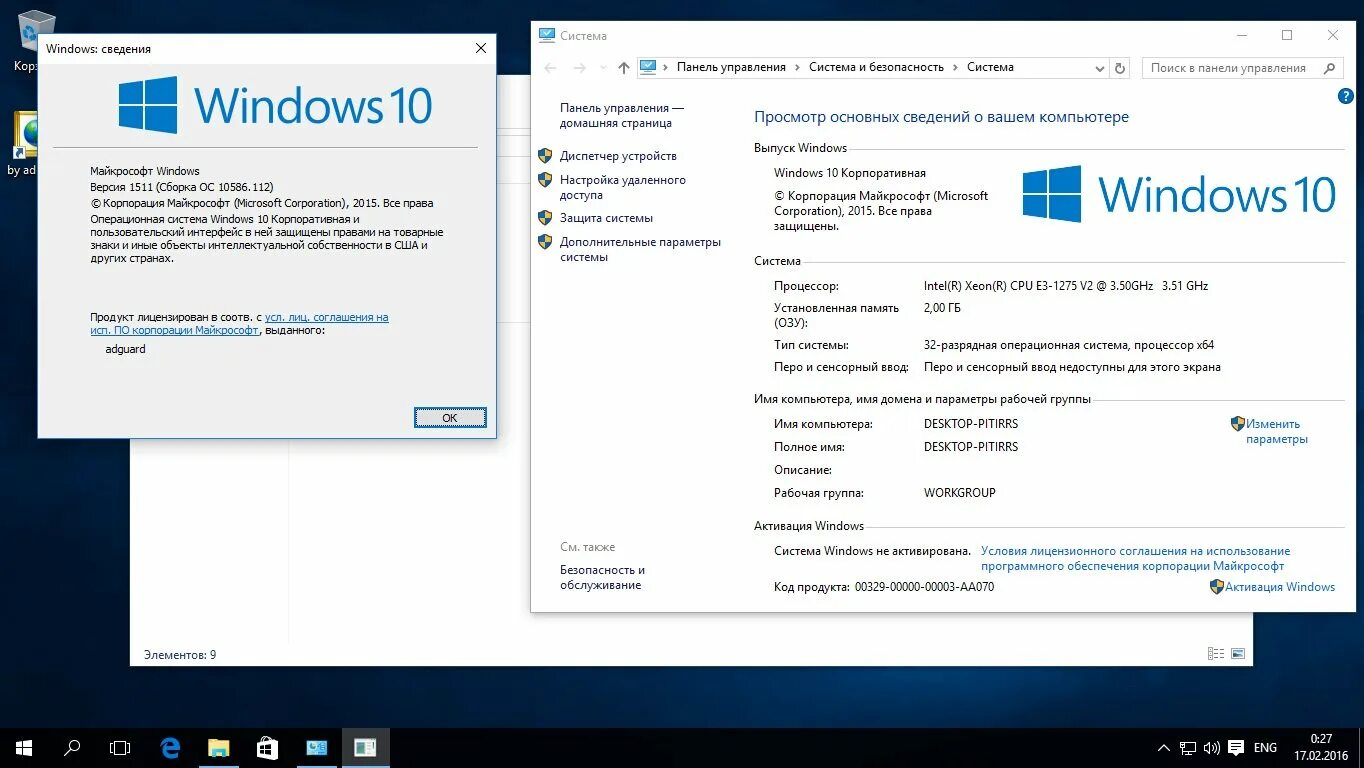Viewport: 1364px width, 768px height.
Task: Click the System window title bar icon
Action: 546,35
